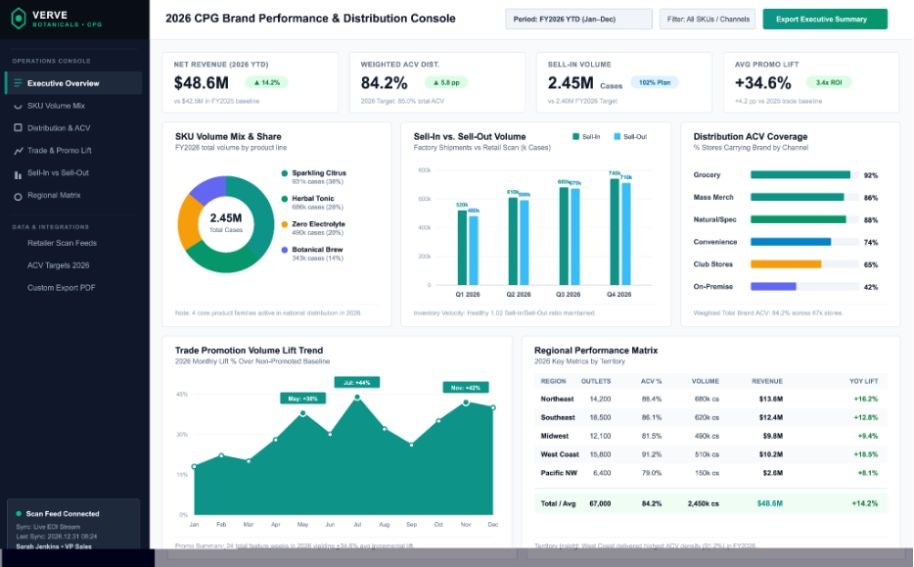914x567 pixels.
Task: Toggle Sparkling Citrus legend entry
Action: [314, 177]
